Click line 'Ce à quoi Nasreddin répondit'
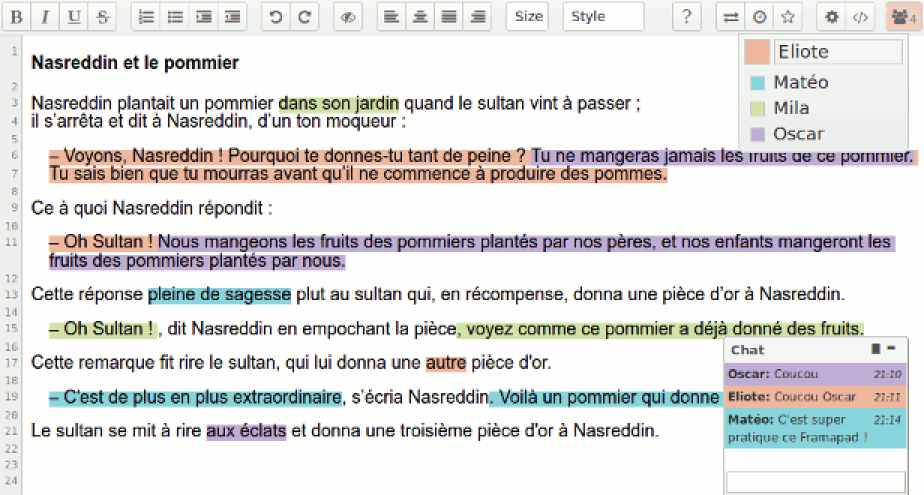The width and height of the screenshot is (924, 495). point(151,209)
